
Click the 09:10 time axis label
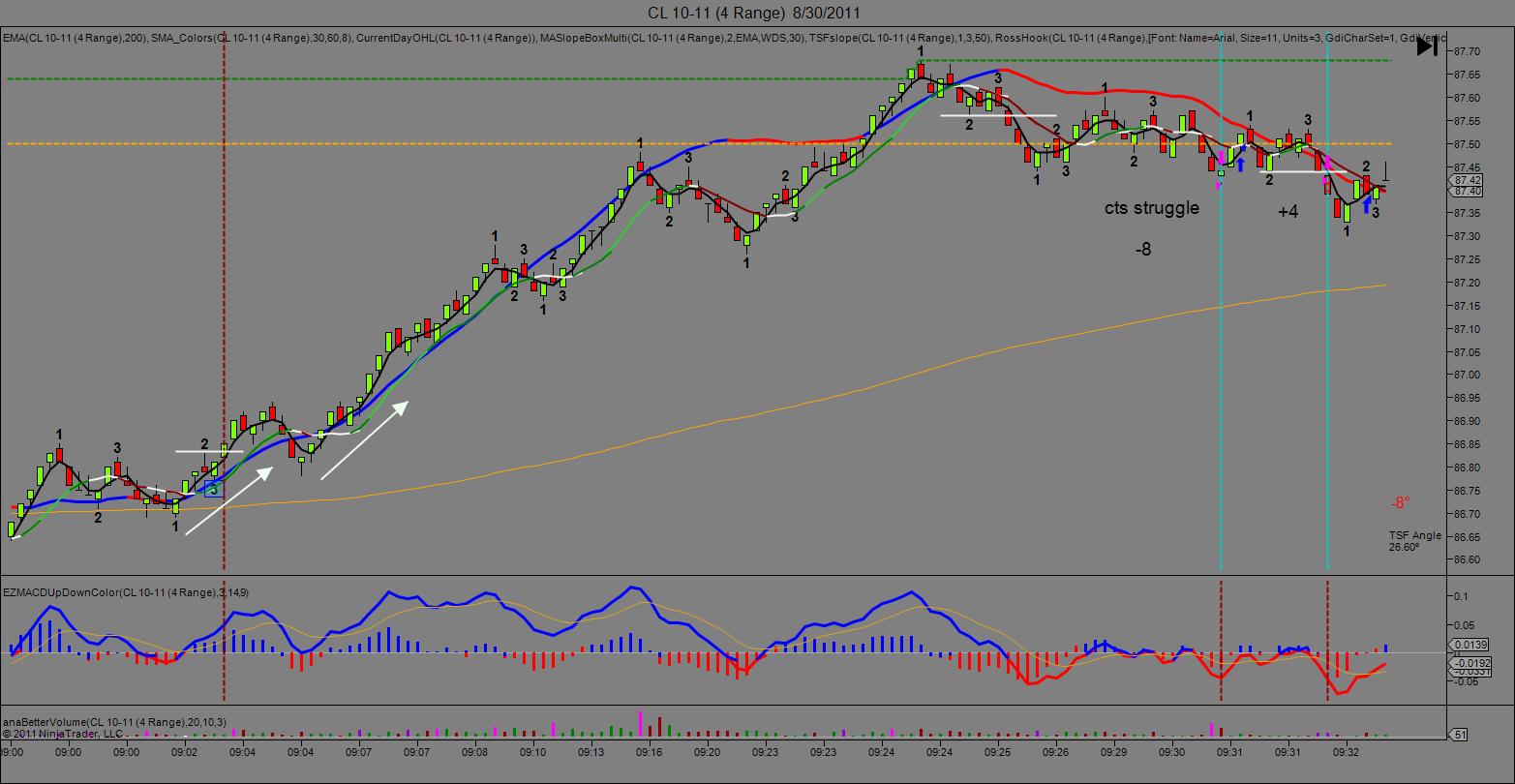(x=532, y=751)
